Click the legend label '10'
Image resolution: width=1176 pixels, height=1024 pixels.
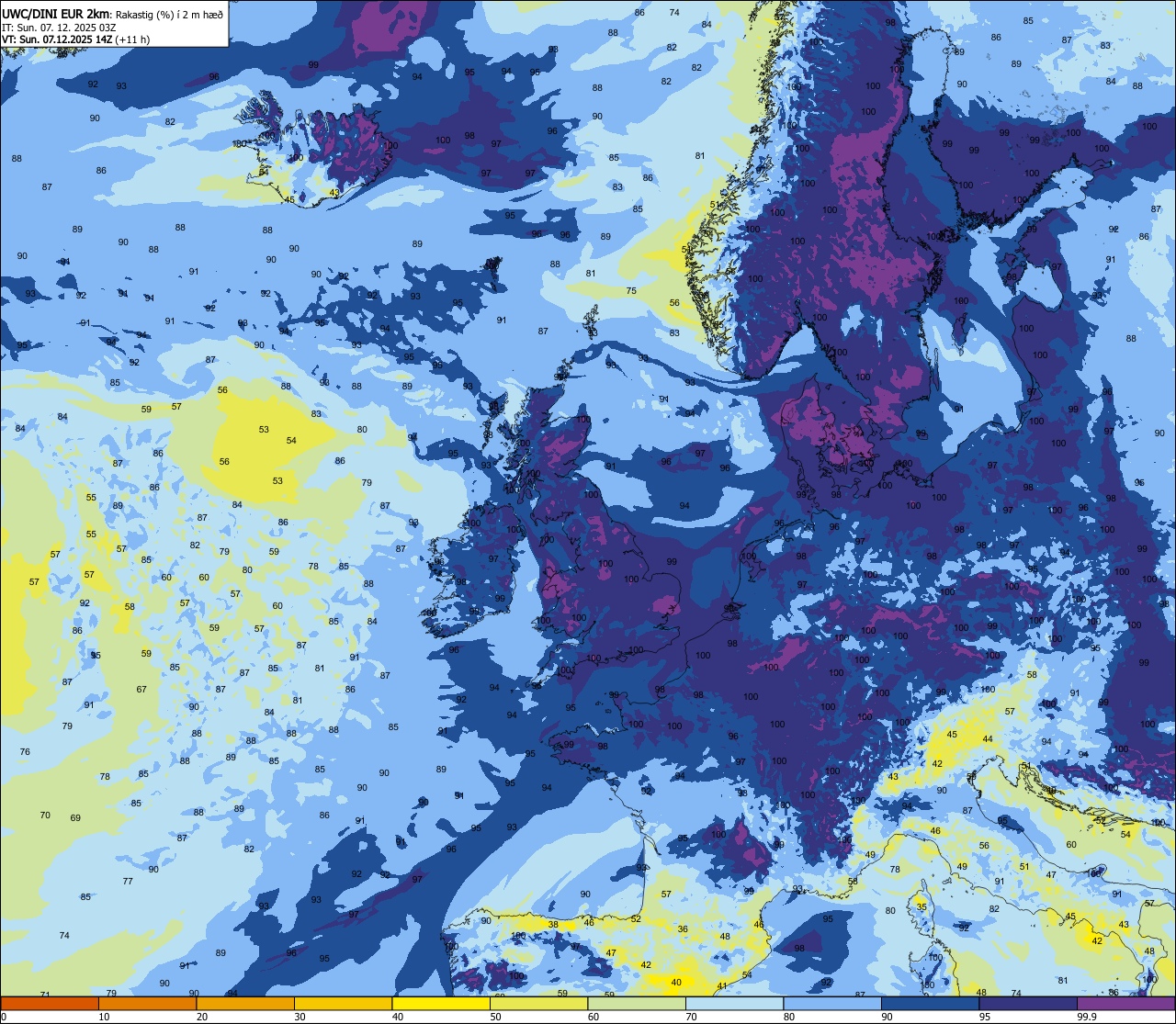point(104,1017)
